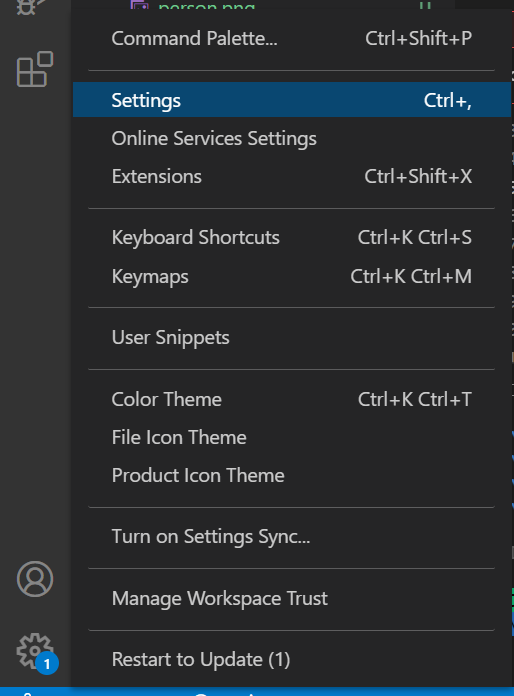Select the highlighted Settings menu item
The image size is (514, 696).
(x=292, y=100)
